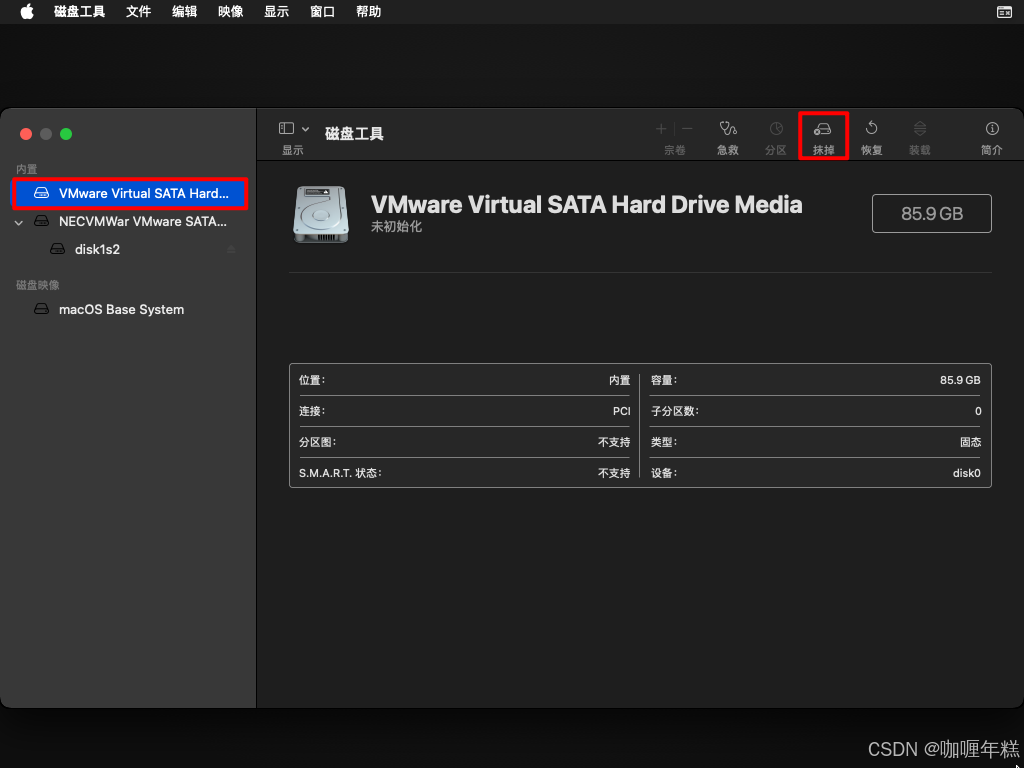Click the 分区图 value 不支持
Screen dimensions: 1024x768
[x=614, y=442]
